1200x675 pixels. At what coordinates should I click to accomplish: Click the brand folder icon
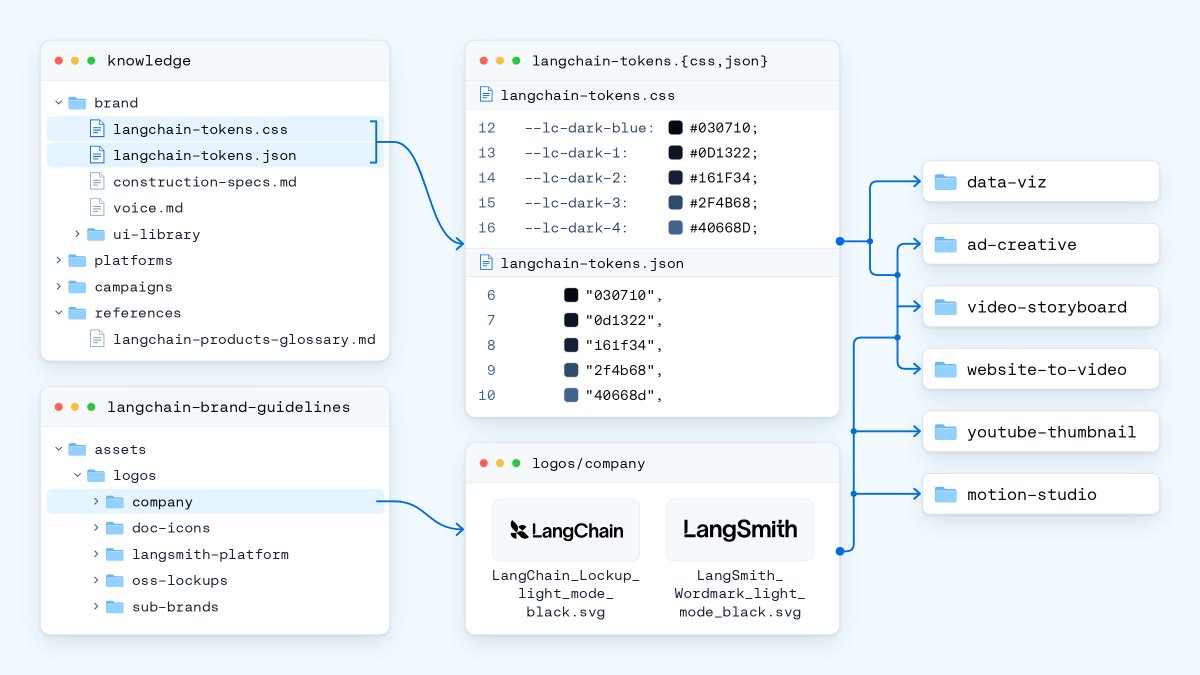(x=77, y=102)
